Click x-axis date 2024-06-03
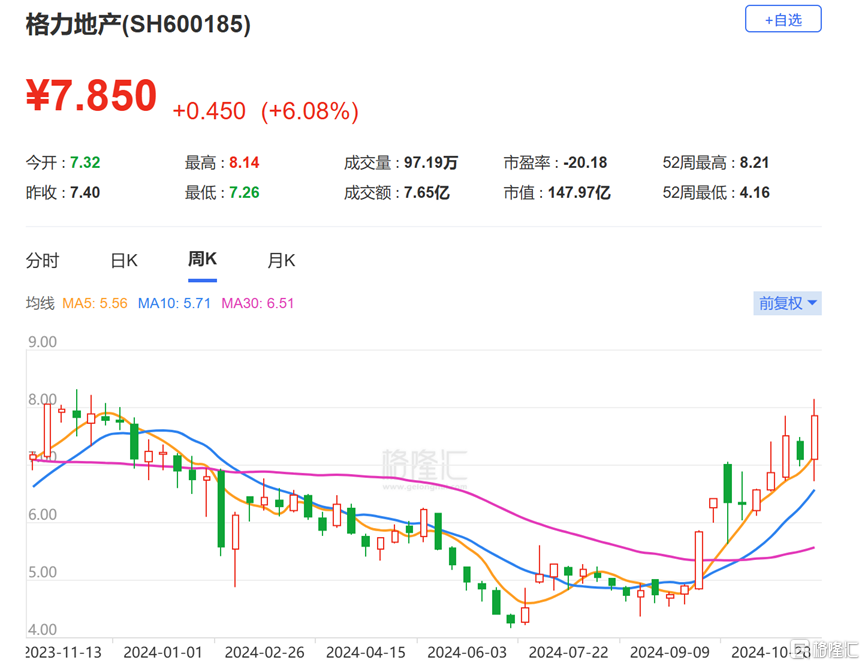This screenshot has height=666, width=865. pyautogui.click(x=467, y=653)
